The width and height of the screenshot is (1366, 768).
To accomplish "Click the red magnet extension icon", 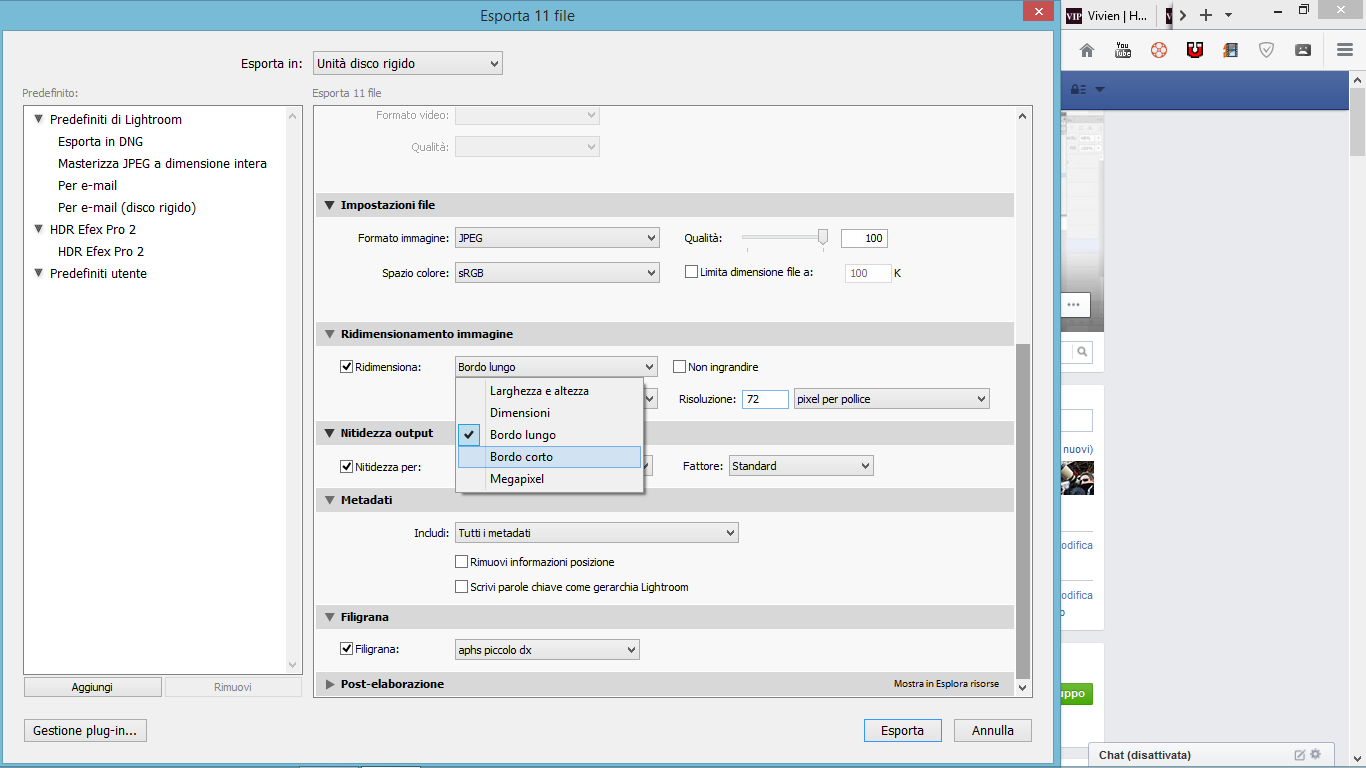I will (1195, 50).
